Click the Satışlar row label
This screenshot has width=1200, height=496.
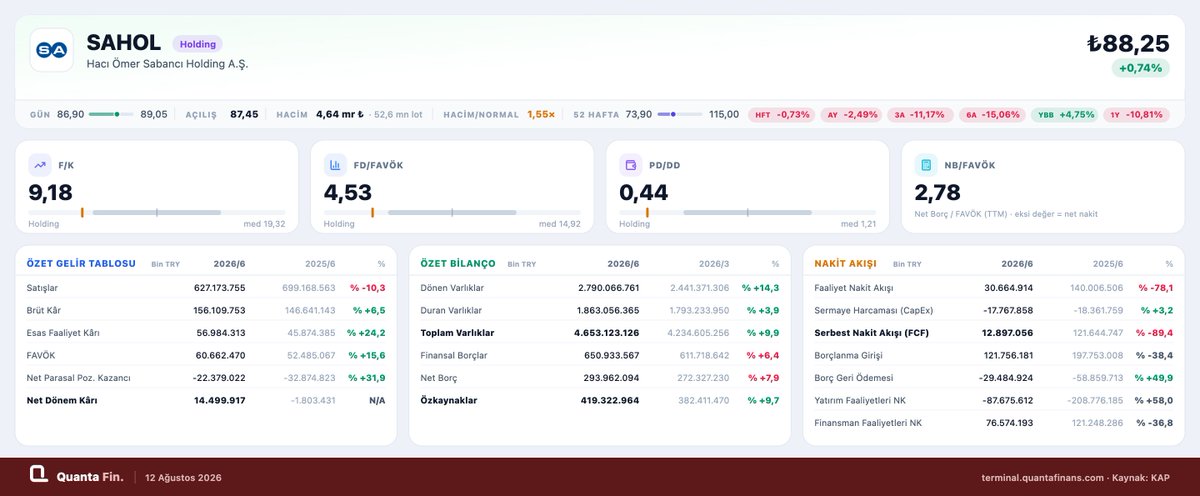43,288
